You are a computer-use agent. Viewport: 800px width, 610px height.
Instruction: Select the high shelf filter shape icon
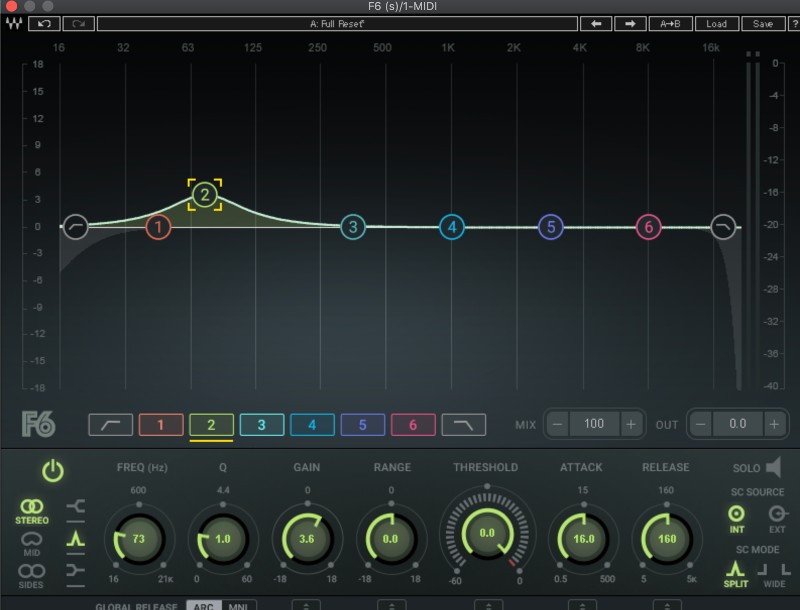coord(74,505)
